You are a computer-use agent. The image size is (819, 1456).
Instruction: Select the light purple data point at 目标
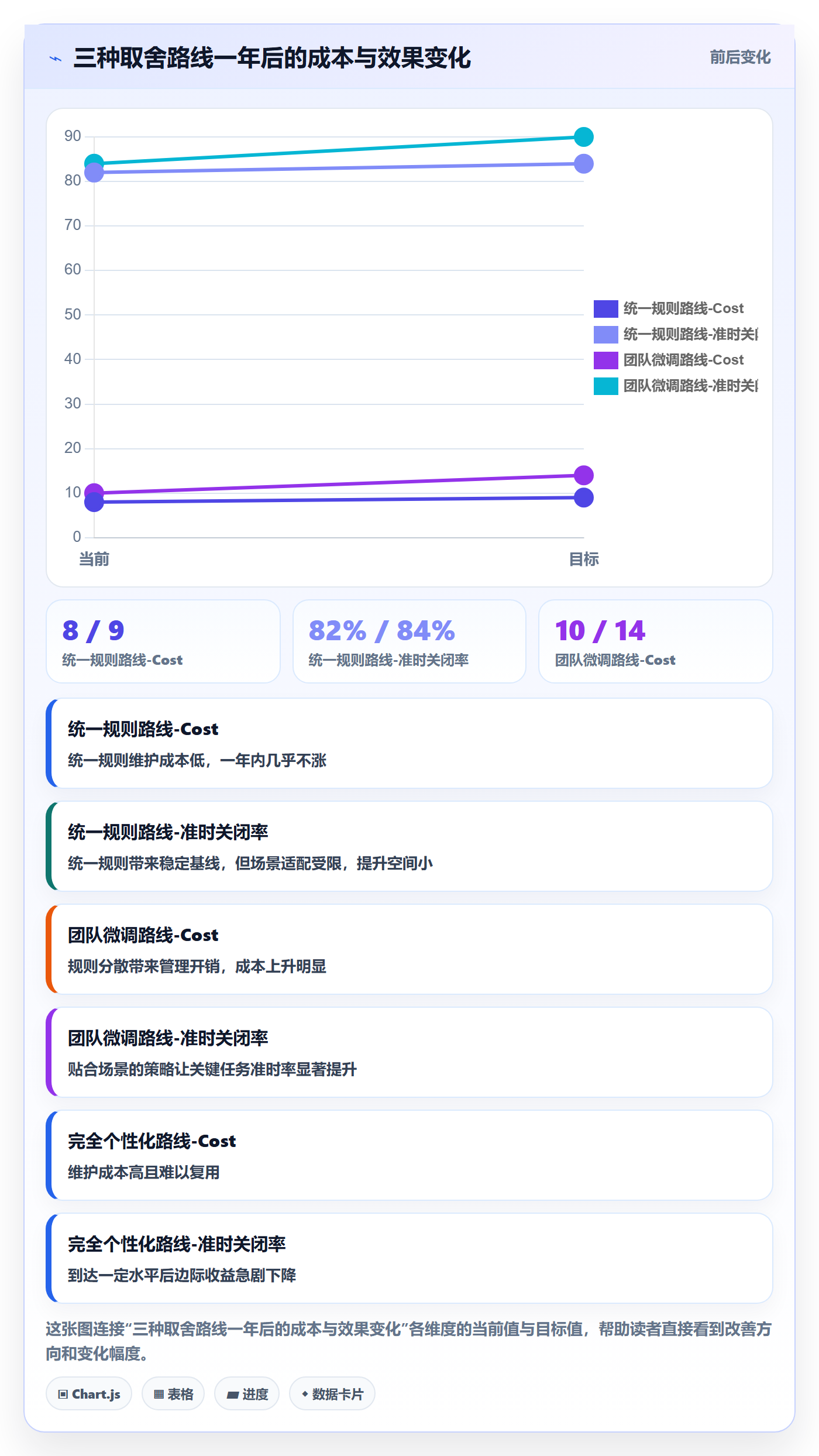[x=583, y=164]
